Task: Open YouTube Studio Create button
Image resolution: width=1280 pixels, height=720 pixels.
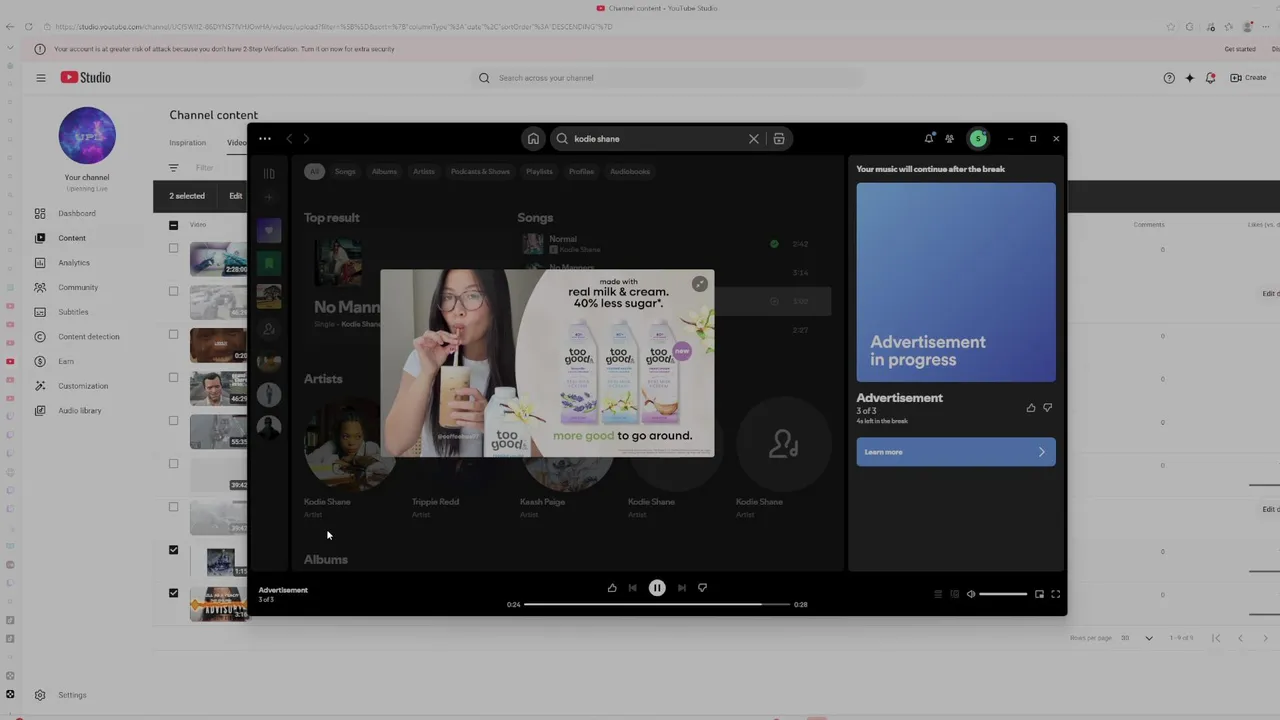Action: coord(1249,78)
